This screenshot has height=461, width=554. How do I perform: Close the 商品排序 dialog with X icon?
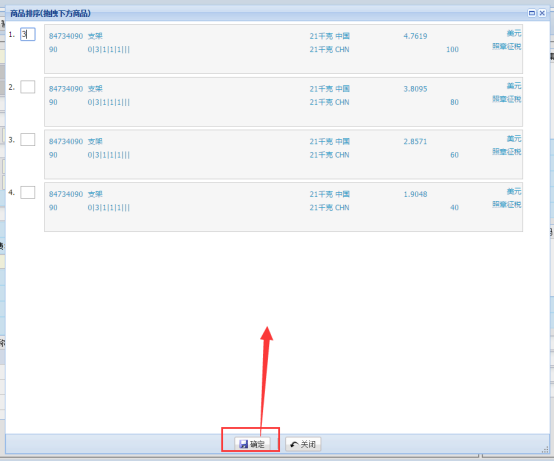coord(542,13)
